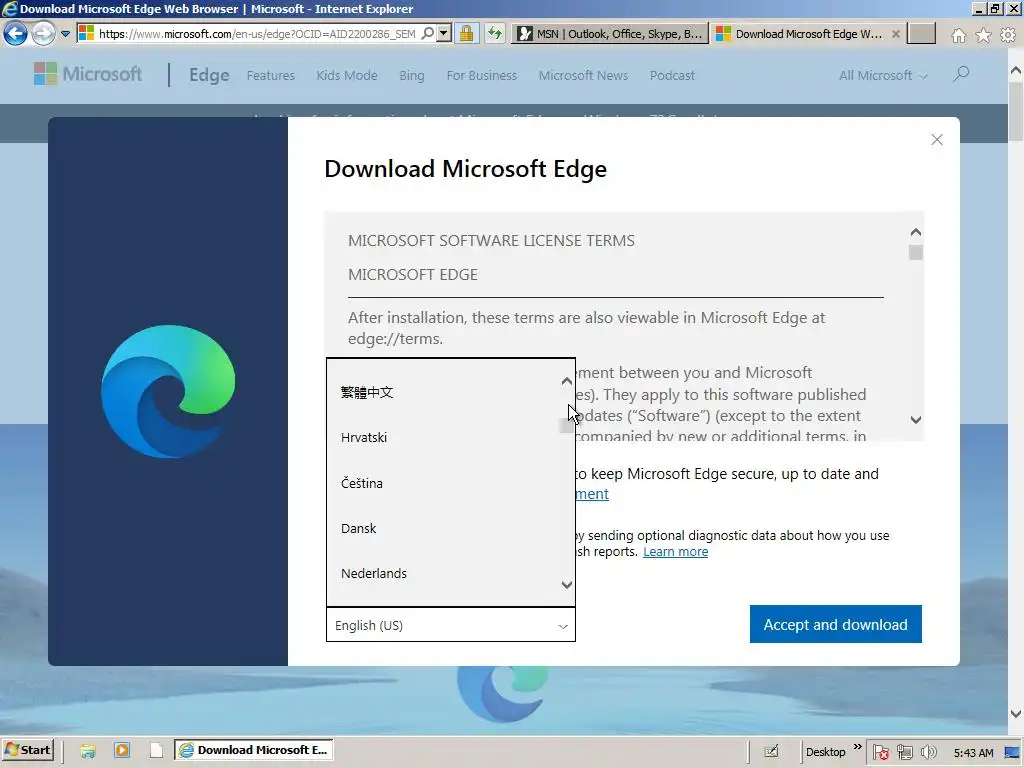
Task: Expand the Desktop toolbar chevron
Action: click(857, 746)
